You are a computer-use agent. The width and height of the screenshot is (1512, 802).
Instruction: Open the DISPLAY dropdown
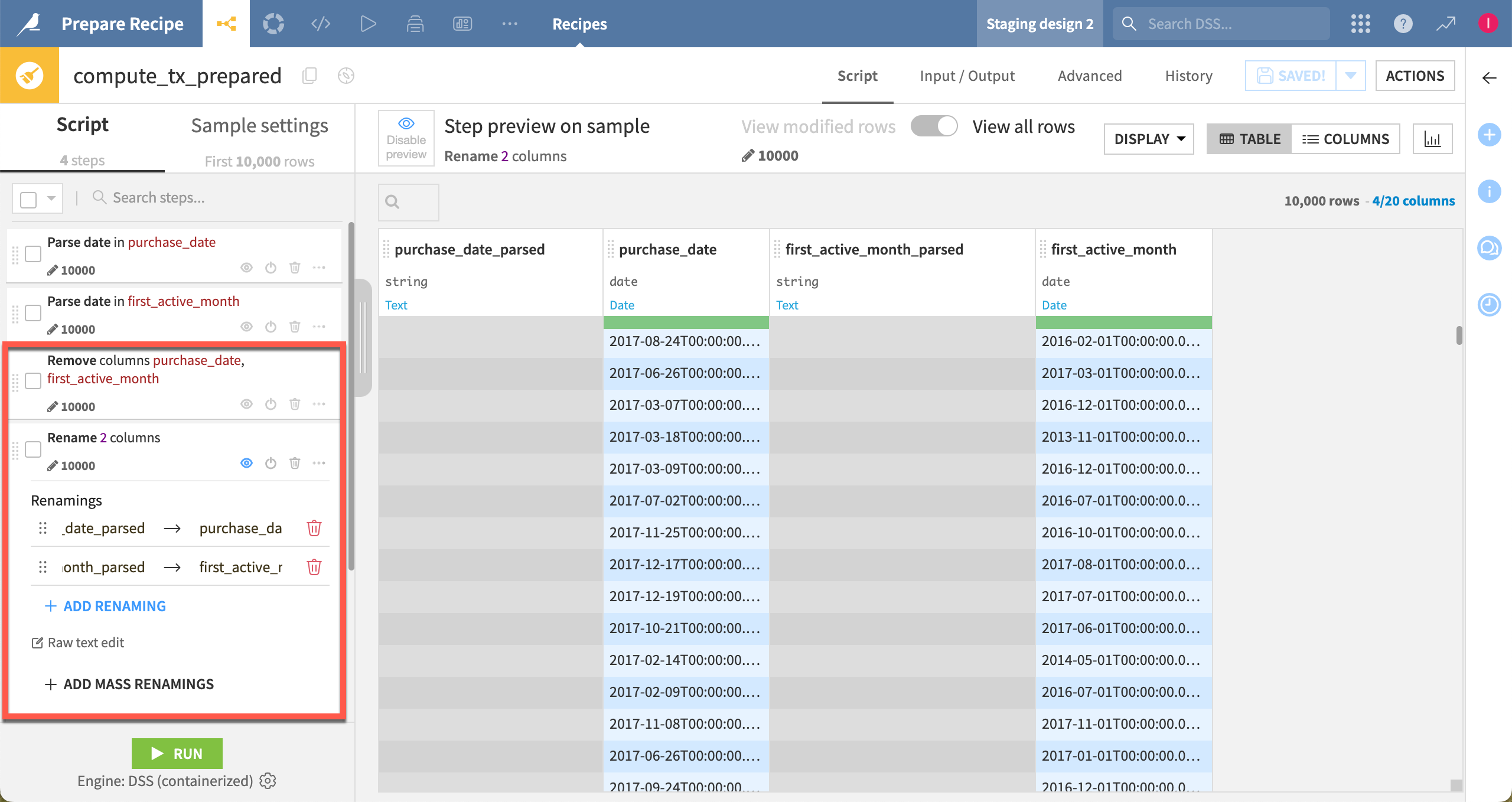[x=1149, y=139]
